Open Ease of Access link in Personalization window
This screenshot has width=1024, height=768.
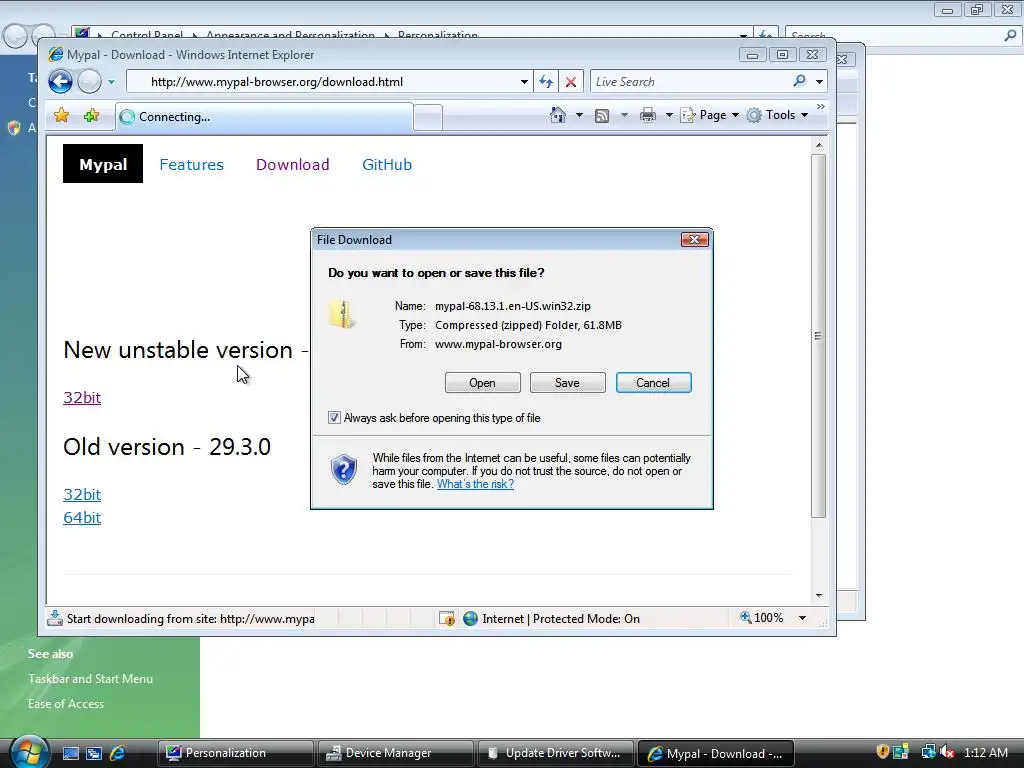[x=65, y=703]
